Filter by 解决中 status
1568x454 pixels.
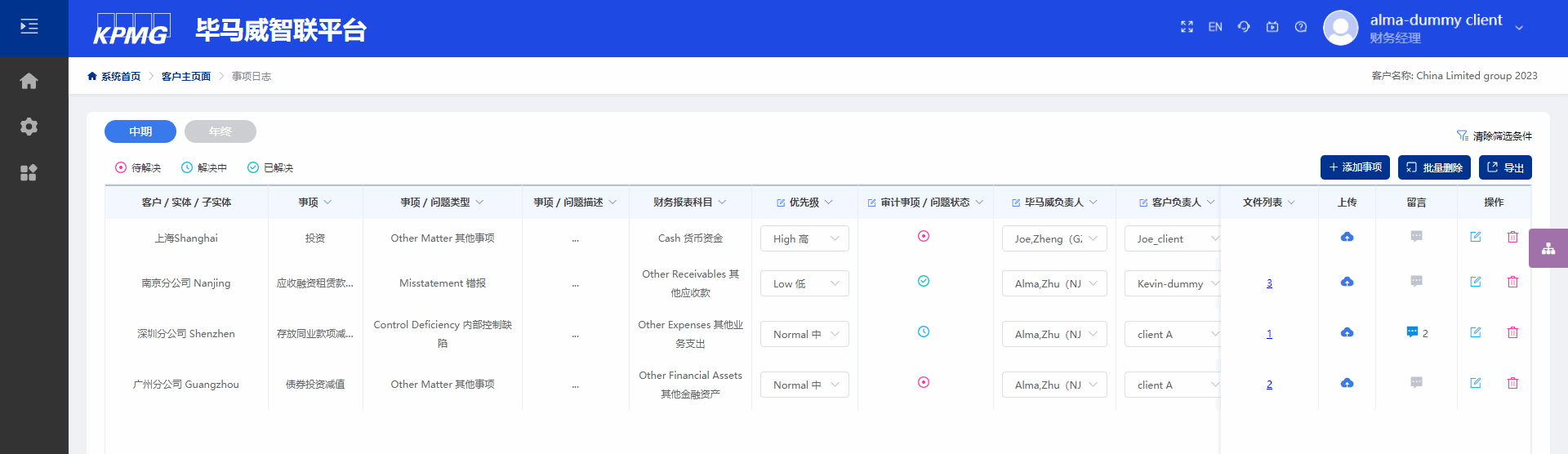[x=204, y=167]
